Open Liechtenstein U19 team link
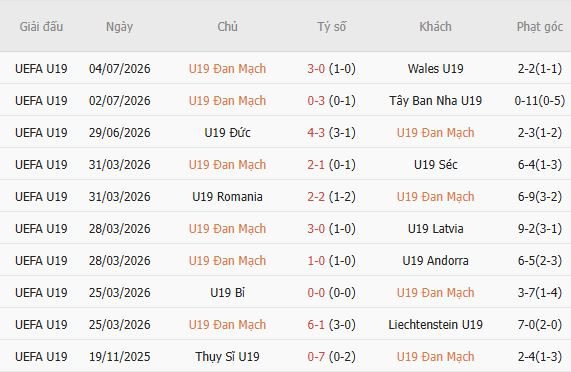This screenshot has width=571, height=372. click(436, 325)
